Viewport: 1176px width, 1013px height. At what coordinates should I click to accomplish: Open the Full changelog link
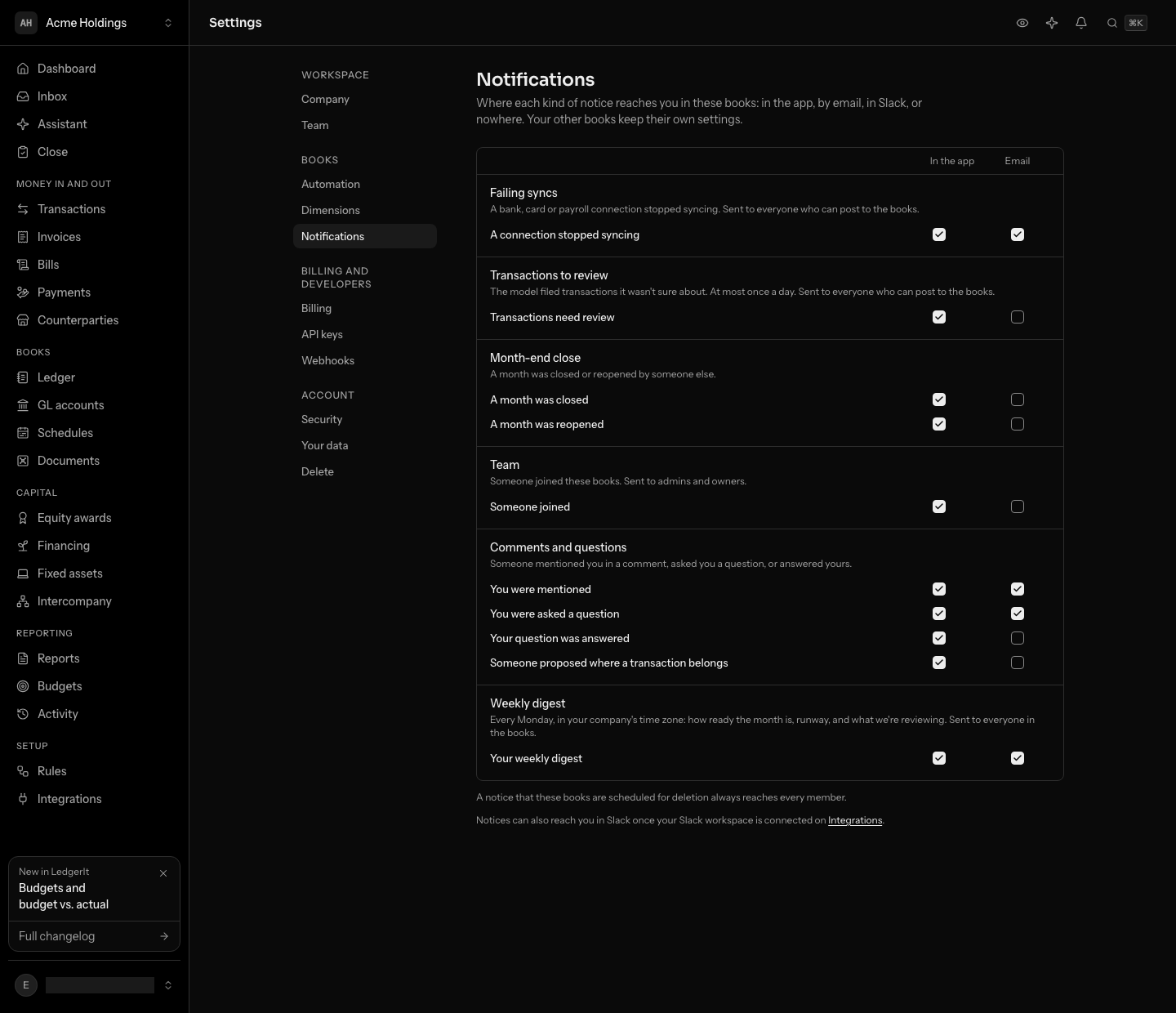[x=94, y=936]
